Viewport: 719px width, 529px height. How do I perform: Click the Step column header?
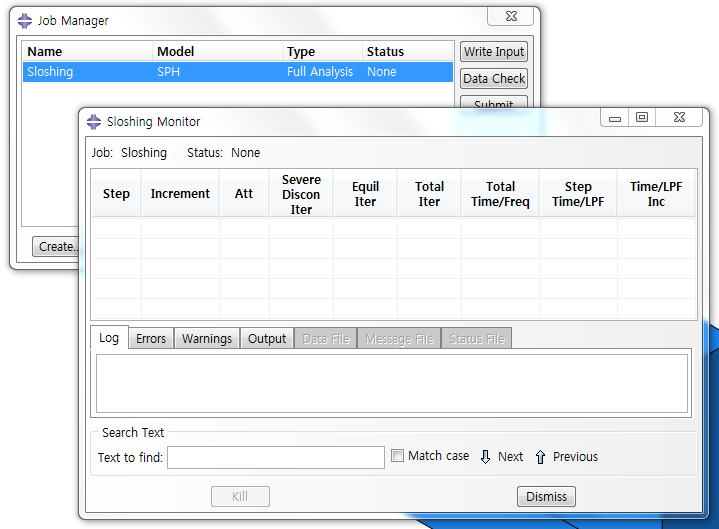click(116, 193)
